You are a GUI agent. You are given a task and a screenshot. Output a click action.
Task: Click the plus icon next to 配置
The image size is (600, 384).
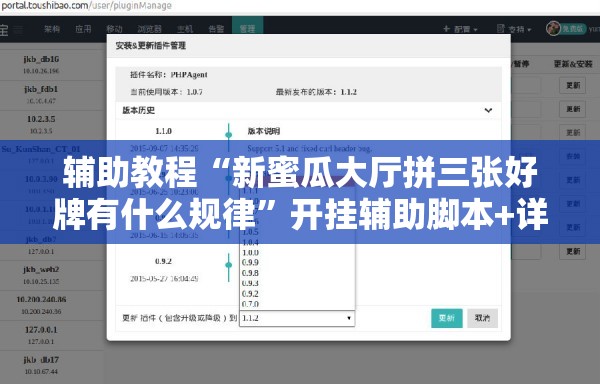446,29
